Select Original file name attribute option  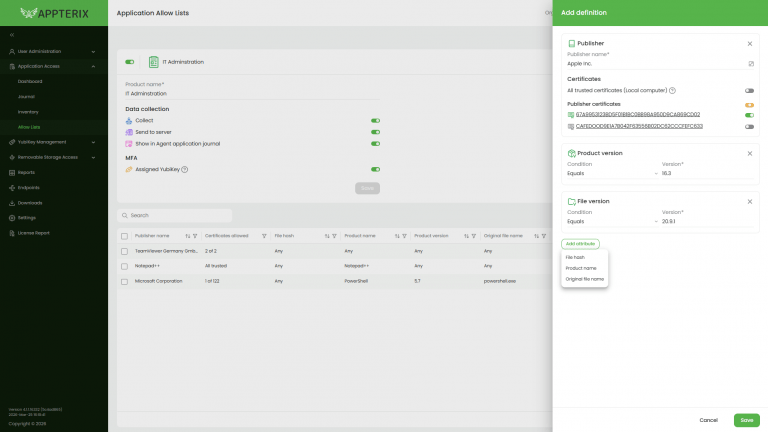tap(585, 279)
